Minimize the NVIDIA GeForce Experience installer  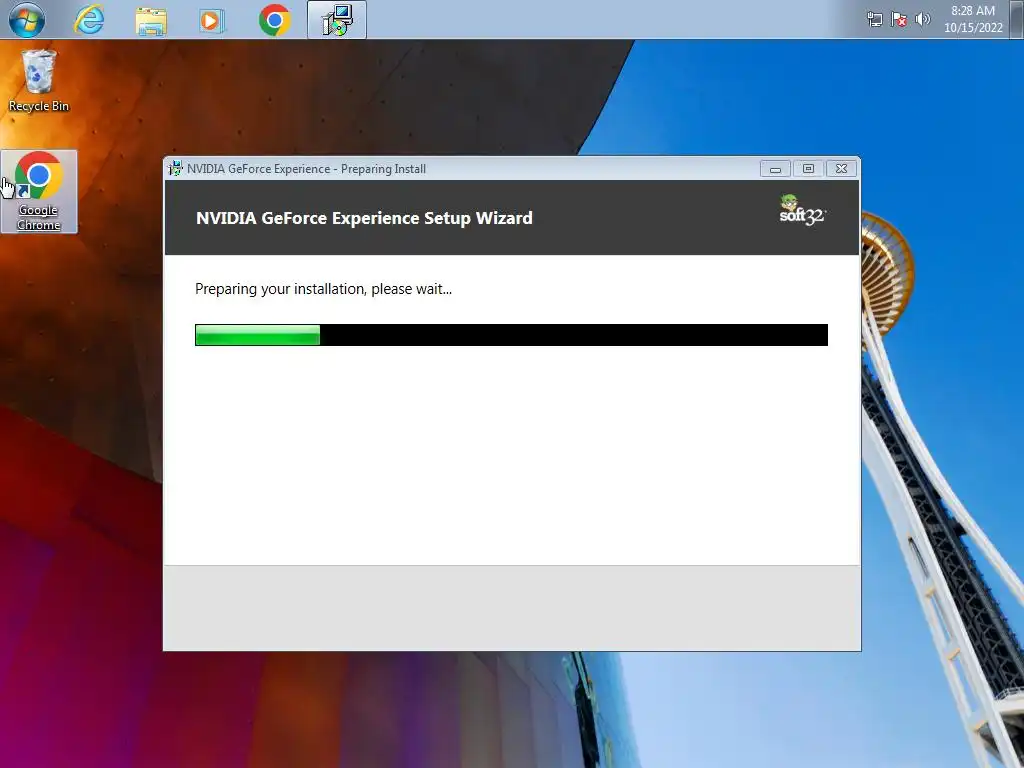[775, 169]
